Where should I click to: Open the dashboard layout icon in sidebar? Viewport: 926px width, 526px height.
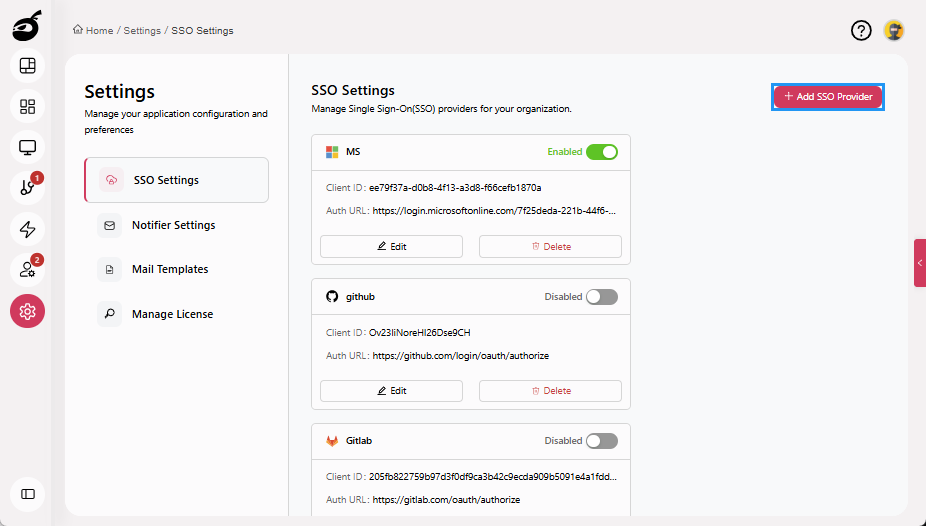27,66
